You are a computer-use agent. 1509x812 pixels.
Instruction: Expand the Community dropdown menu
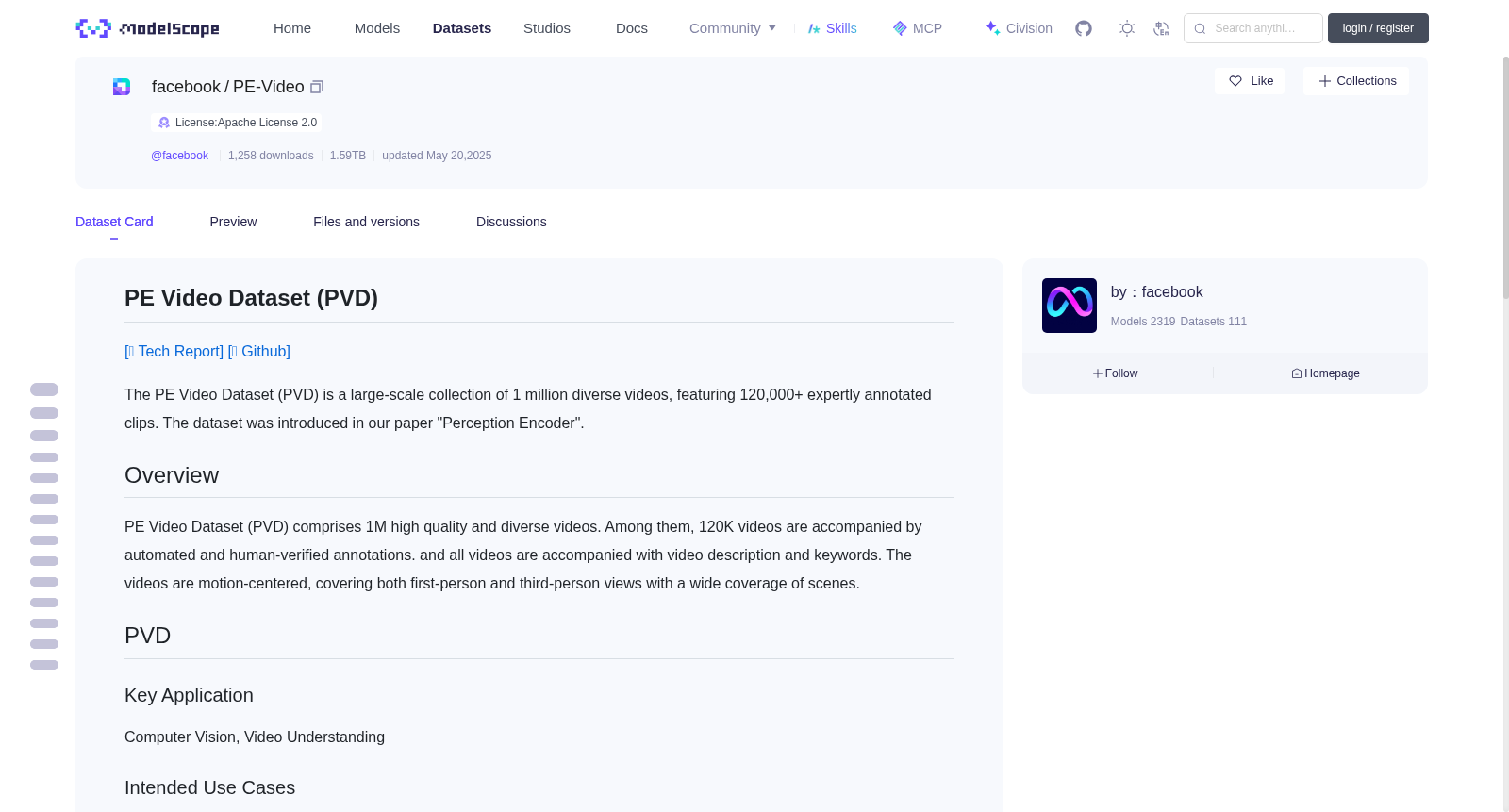733,28
